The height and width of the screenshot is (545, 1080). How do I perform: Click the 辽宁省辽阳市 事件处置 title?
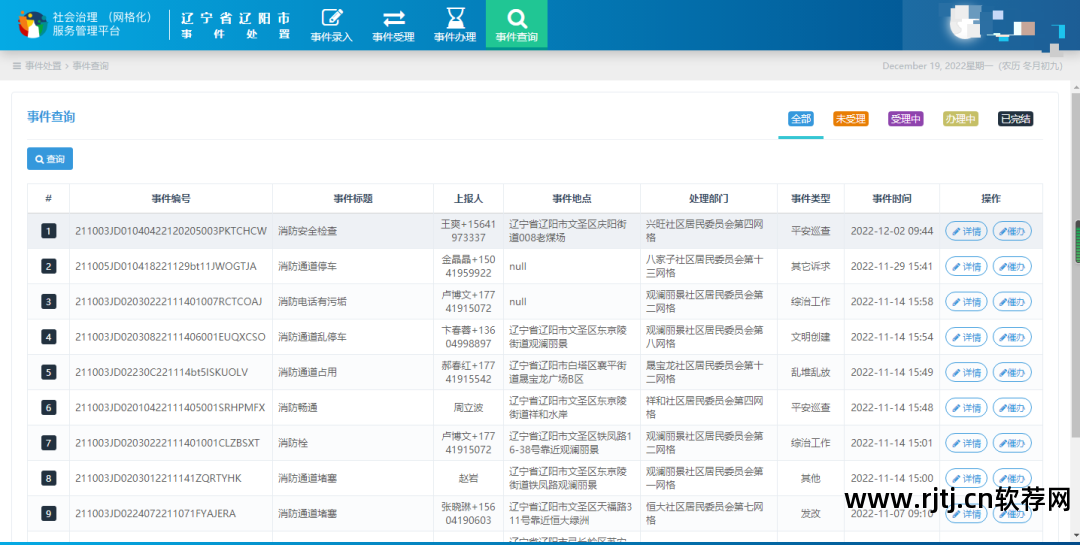tap(236, 25)
